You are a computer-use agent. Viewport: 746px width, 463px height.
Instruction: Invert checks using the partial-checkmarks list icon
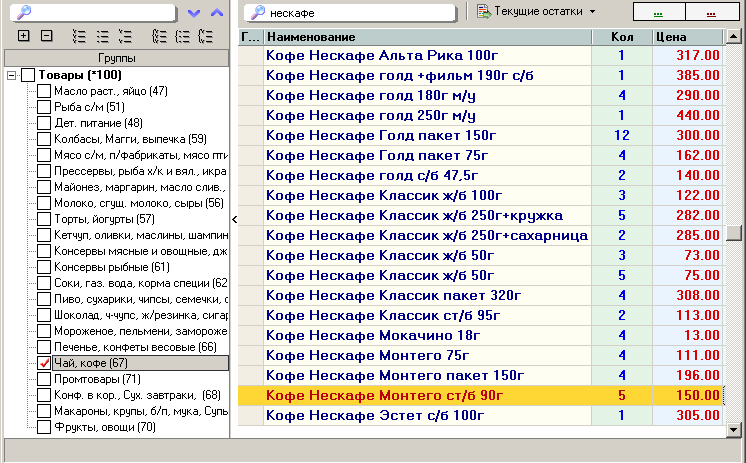pos(125,36)
